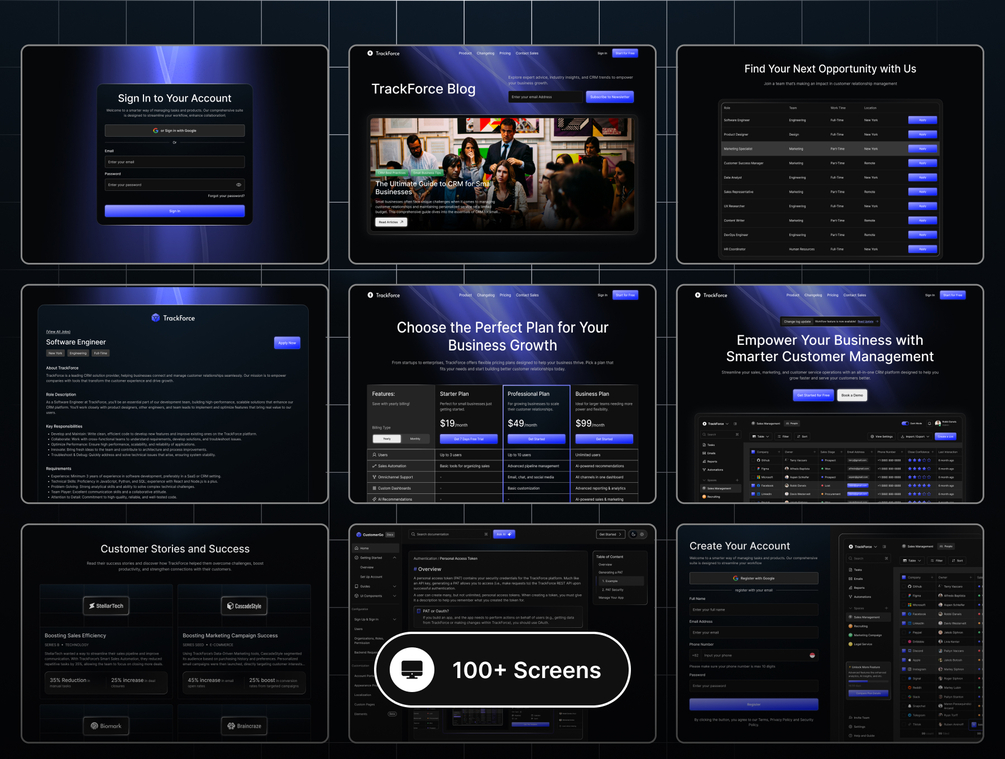Click Braincraze logo in Customer Stories
This screenshot has height=759, width=1005.
coord(244,726)
